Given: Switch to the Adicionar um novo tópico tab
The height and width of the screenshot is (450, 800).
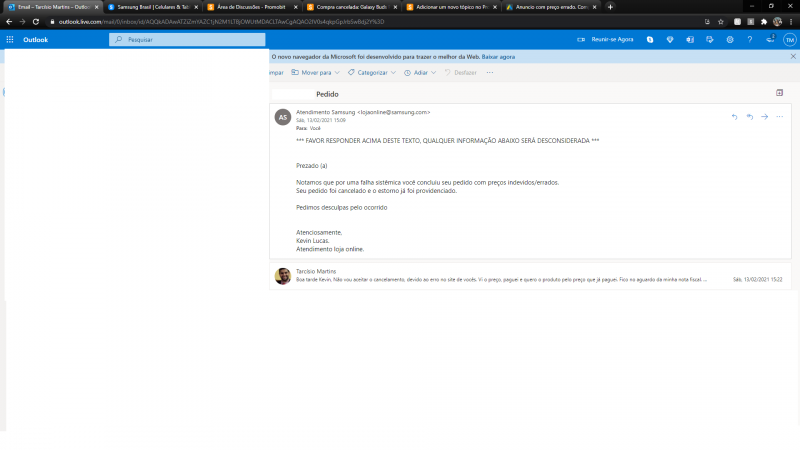Looking at the screenshot, I should (x=451, y=7).
